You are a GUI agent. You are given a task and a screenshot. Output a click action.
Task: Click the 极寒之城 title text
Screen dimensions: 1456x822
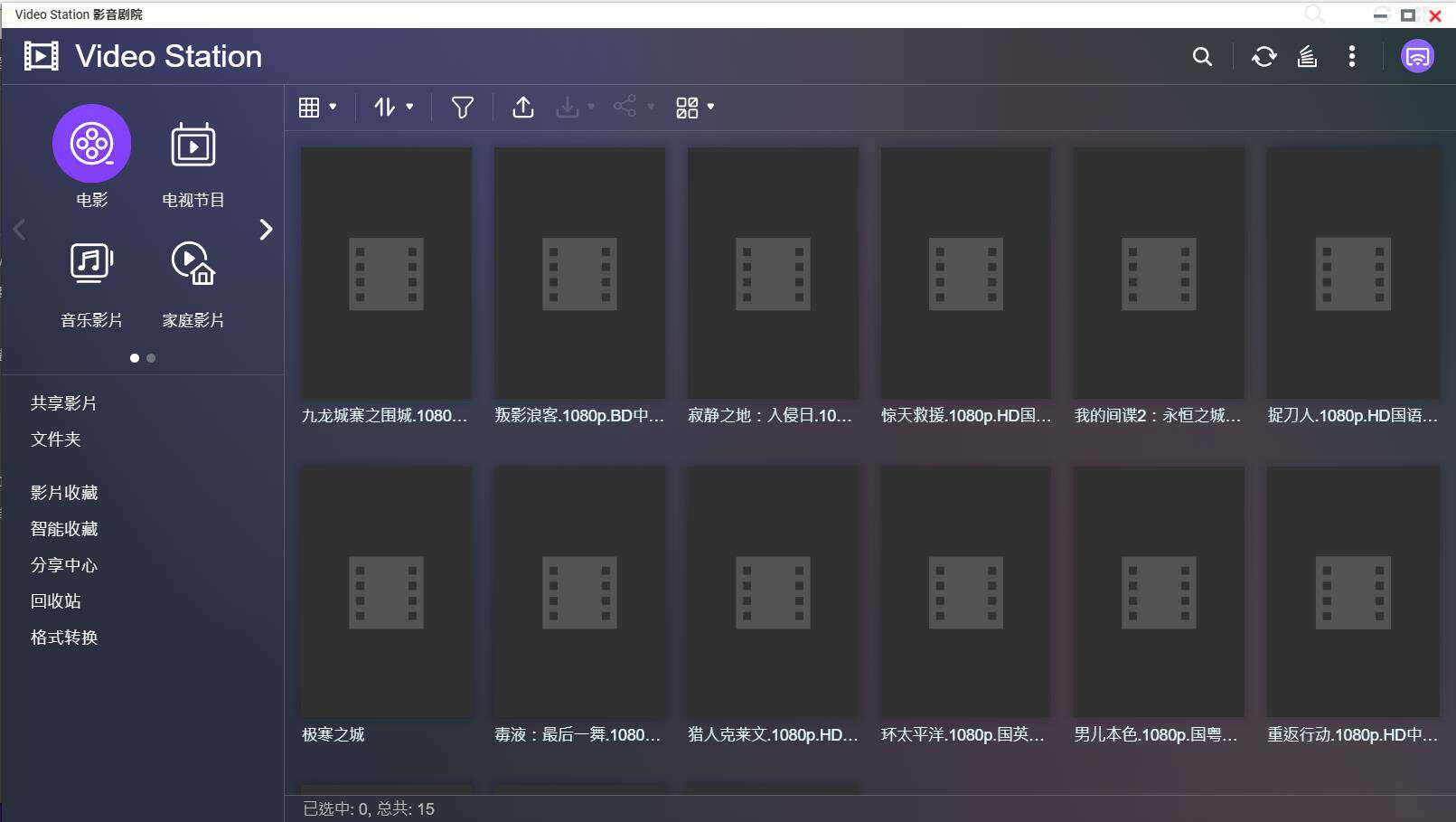[x=333, y=735]
